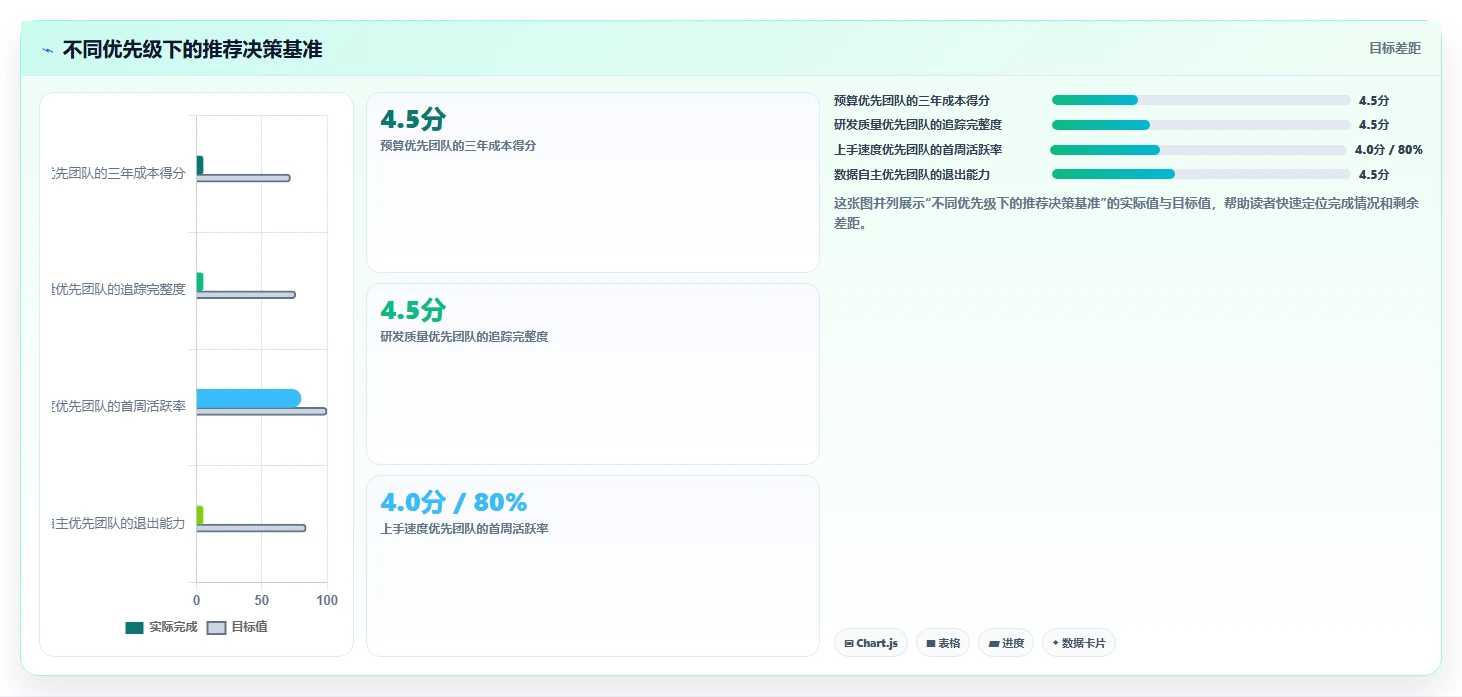1462x697 pixels.
Task: Click the blue 首周活跃率 actual bar in chart
Action: [x=248, y=398]
